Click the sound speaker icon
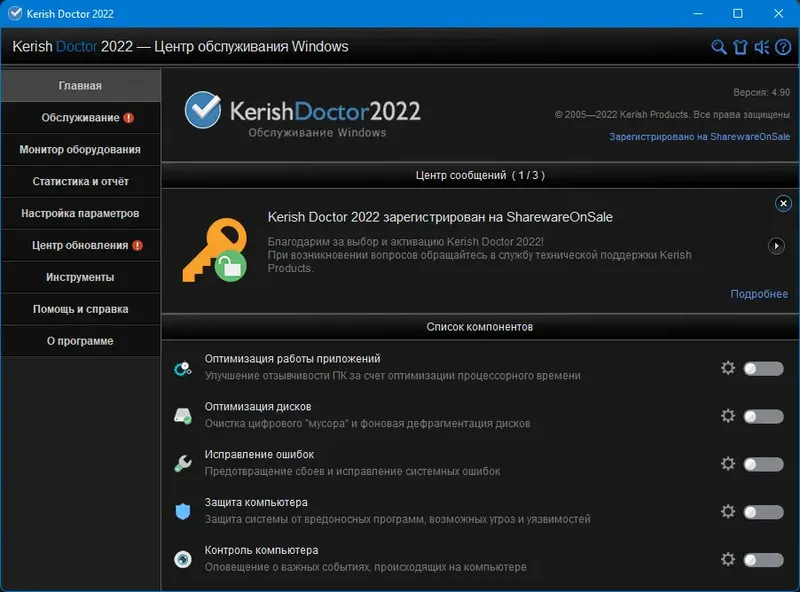The width and height of the screenshot is (800, 592). coord(762,46)
